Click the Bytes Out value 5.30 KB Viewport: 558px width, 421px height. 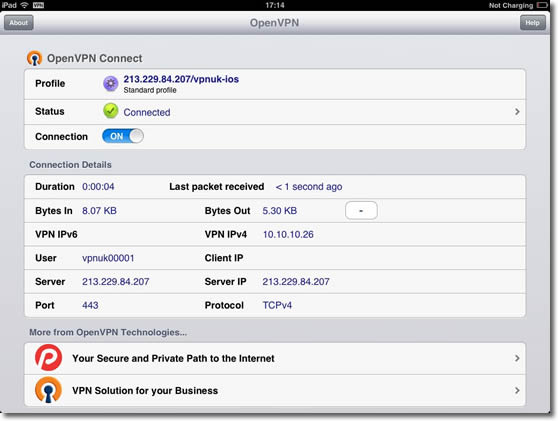[x=280, y=211]
